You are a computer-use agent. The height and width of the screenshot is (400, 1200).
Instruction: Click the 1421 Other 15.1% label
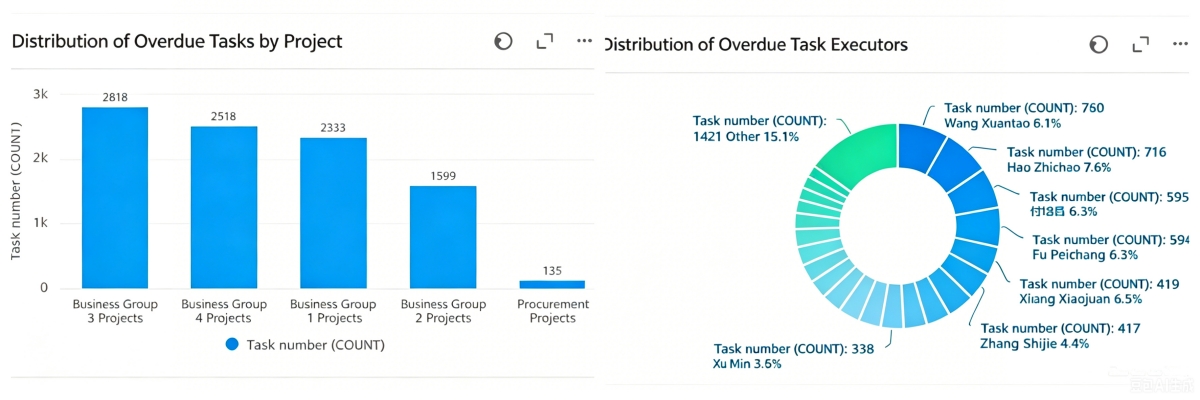pyautogui.click(x=746, y=136)
